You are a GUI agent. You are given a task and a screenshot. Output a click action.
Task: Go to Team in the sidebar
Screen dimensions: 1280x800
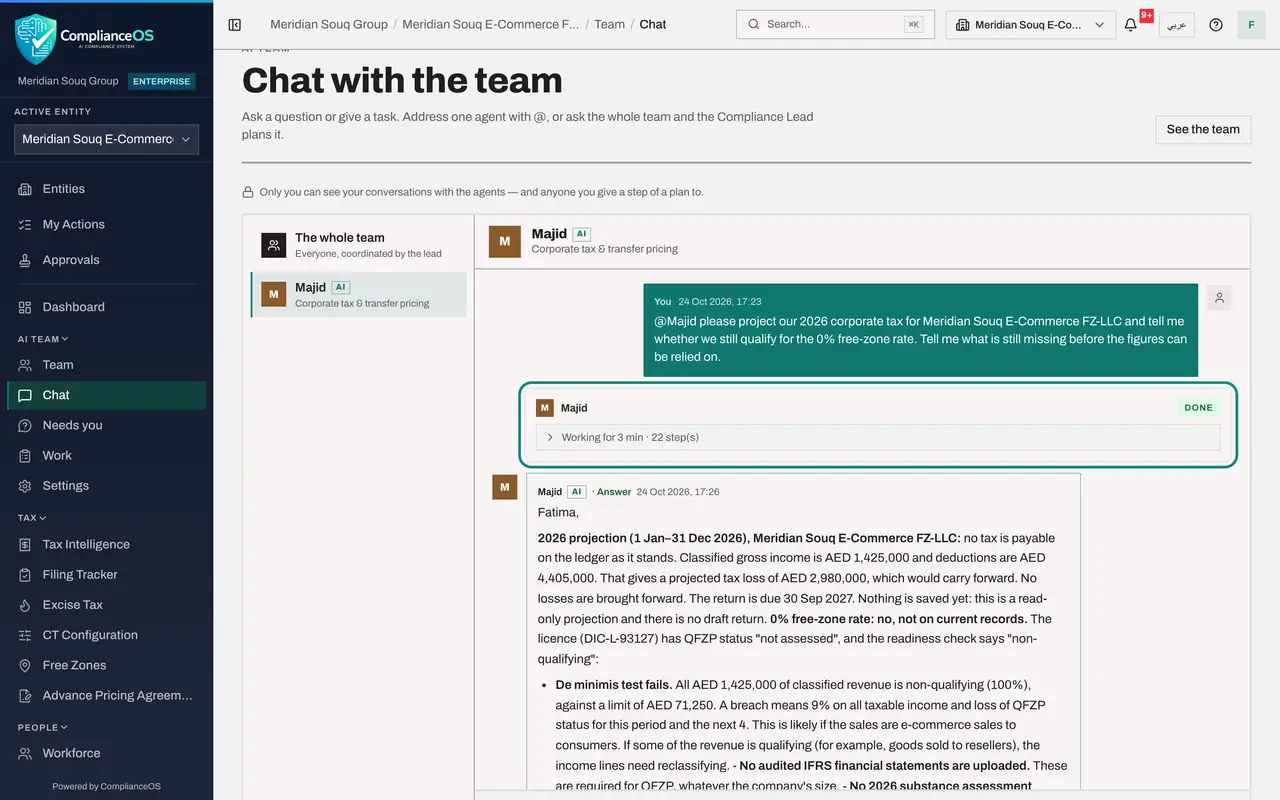pyautogui.click(x=106, y=365)
